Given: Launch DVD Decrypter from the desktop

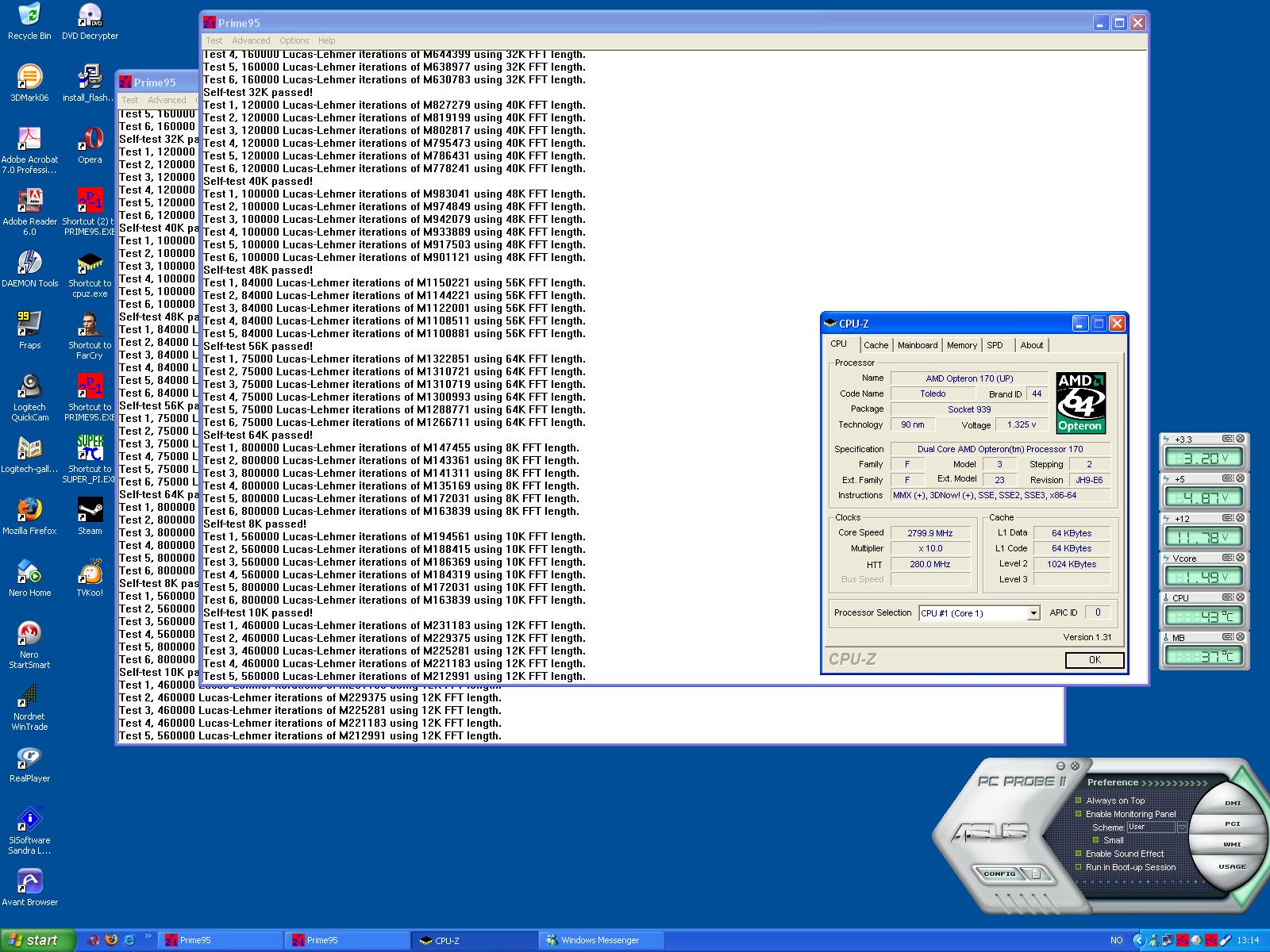Looking at the screenshot, I should [x=90, y=21].
